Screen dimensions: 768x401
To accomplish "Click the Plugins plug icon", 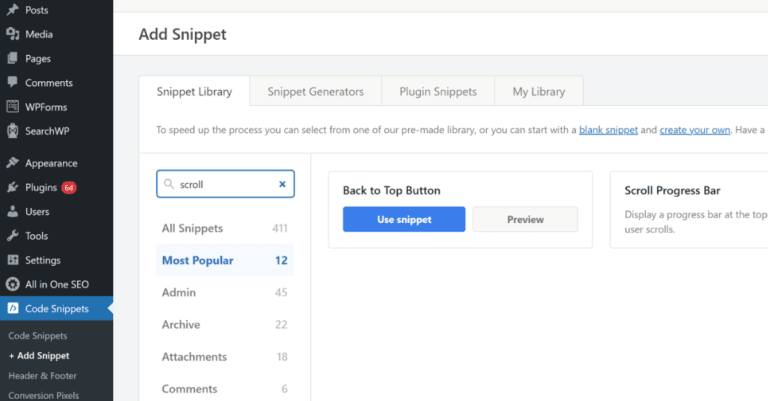I will [x=13, y=187].
